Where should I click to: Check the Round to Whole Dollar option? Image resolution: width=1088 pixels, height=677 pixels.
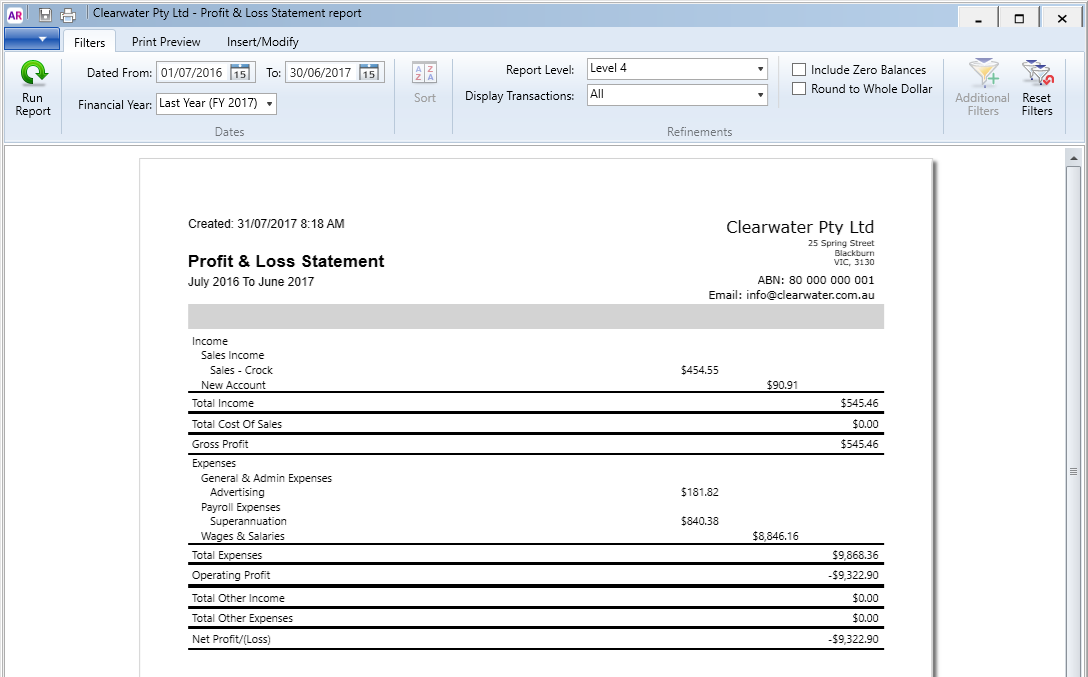tap(797, 88)
